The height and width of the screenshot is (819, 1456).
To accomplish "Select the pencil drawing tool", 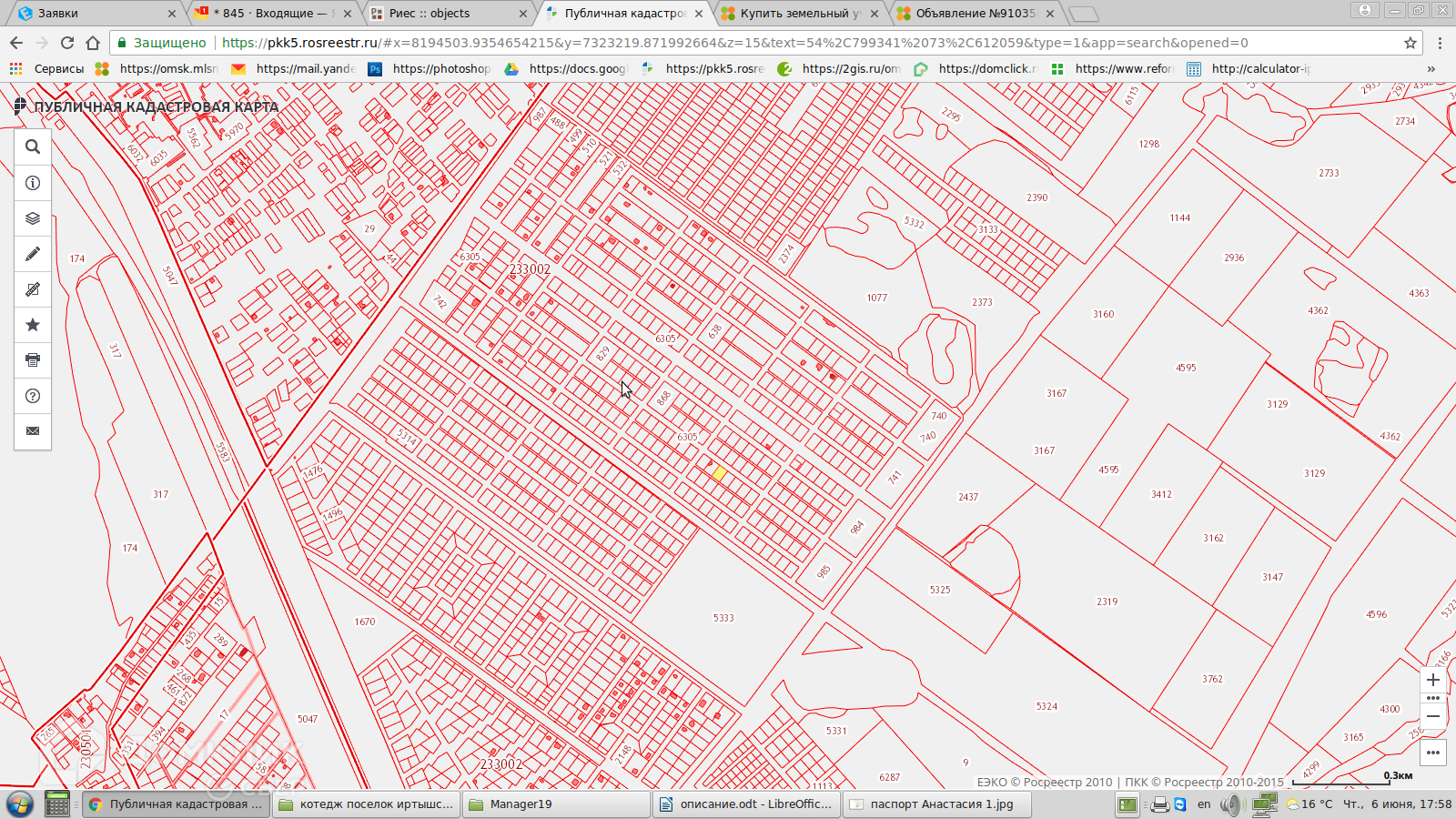I will pyautogui.click(x=33, y=254).
